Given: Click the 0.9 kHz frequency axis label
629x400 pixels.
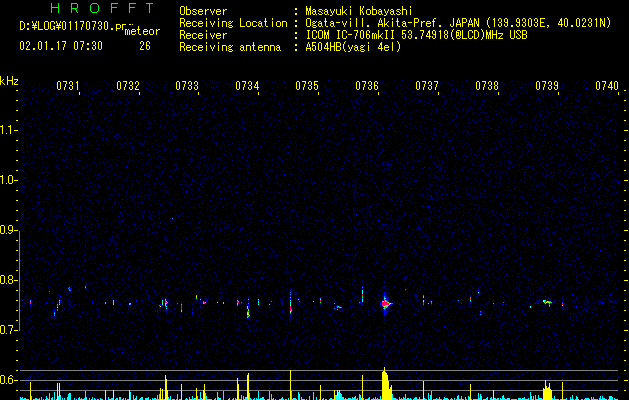Looking at the screenshot, I should pos(8,230).
